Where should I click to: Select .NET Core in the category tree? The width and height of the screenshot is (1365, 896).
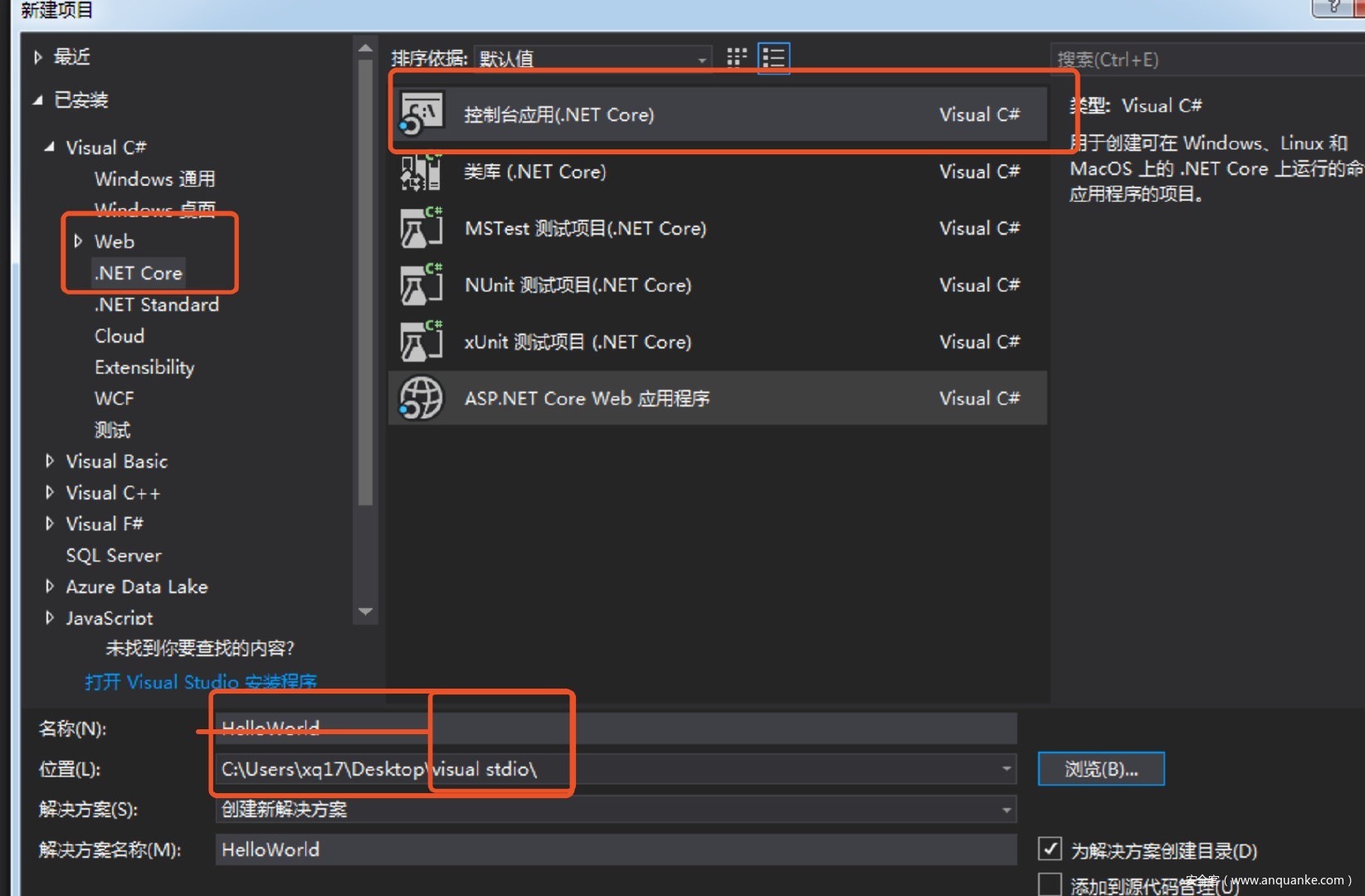[138, 273]
